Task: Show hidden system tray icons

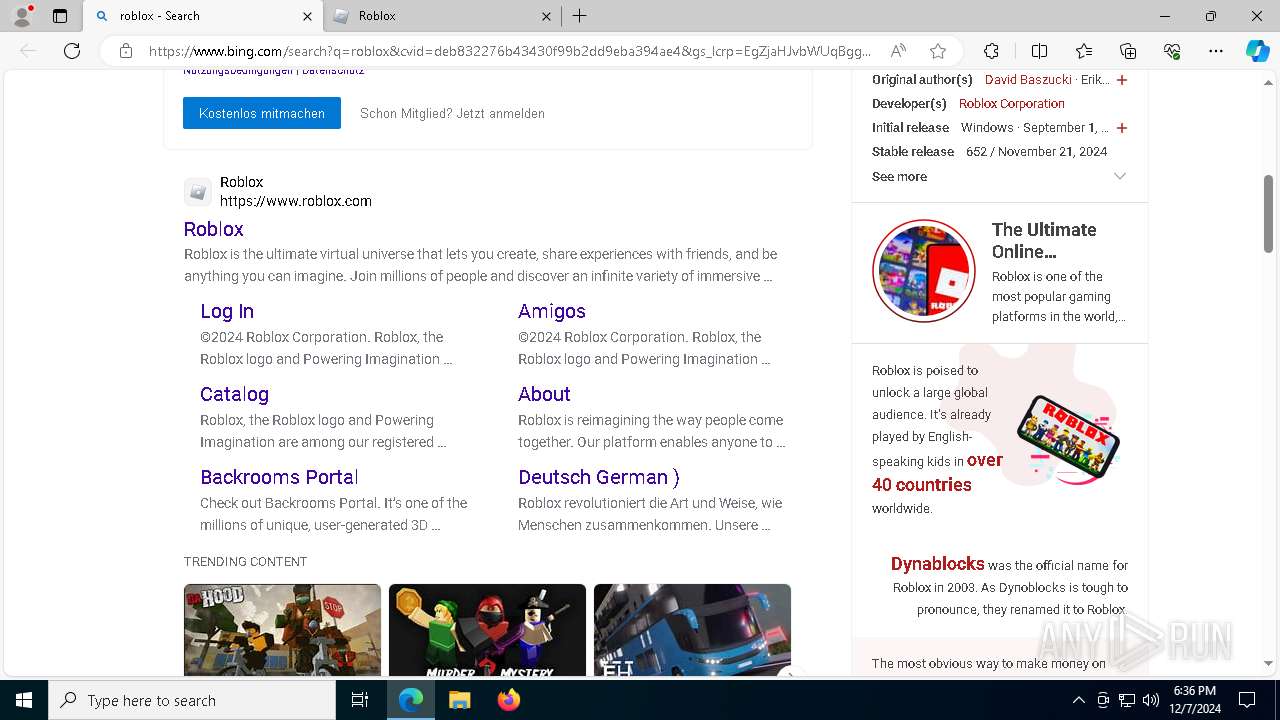Action: (1078, 700)
